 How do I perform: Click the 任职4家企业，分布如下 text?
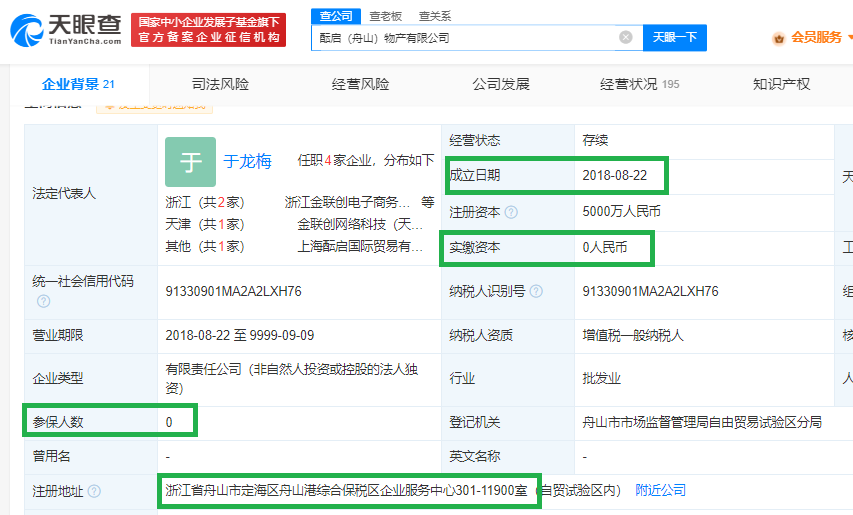366,160
